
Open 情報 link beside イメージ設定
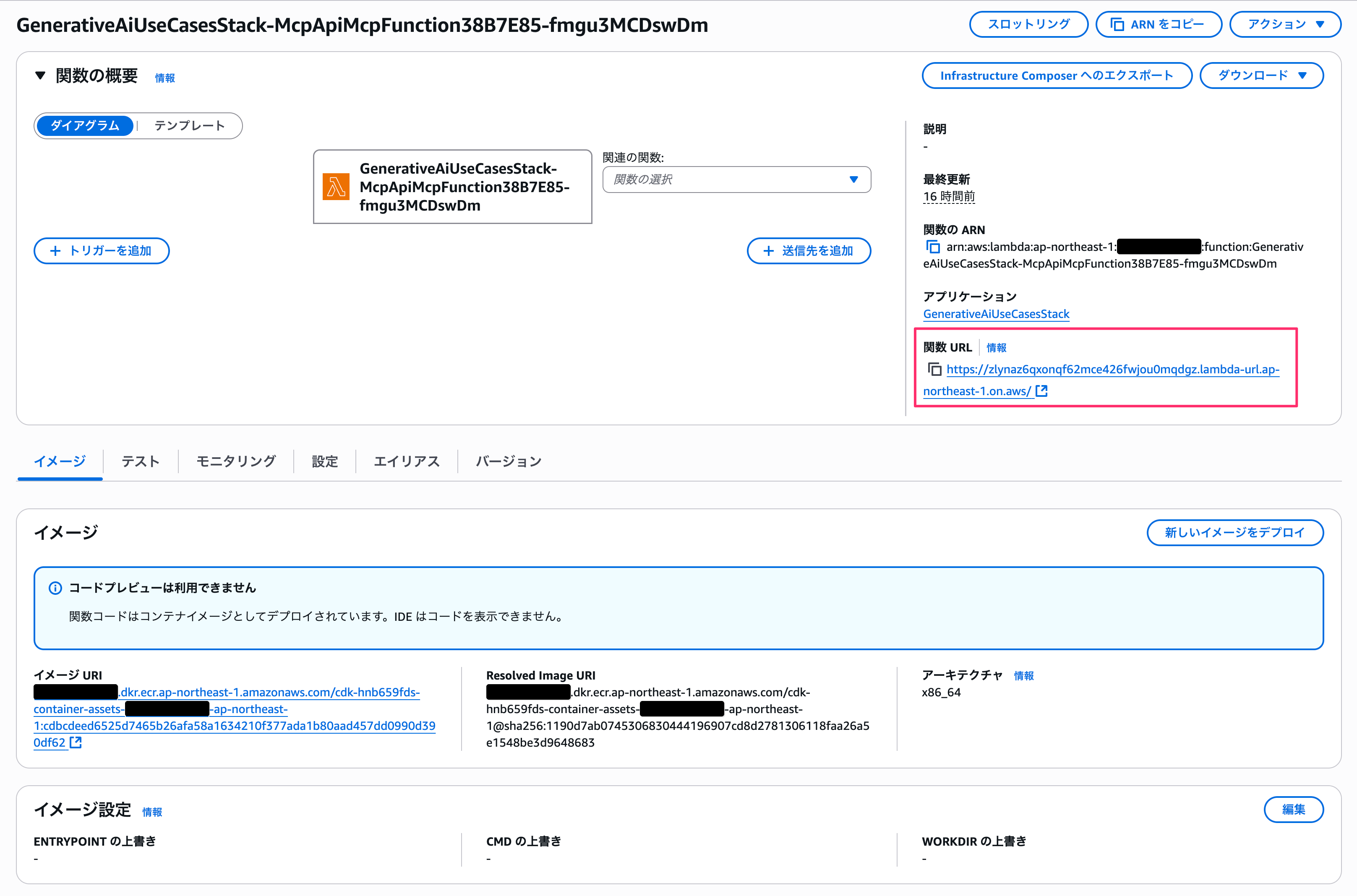(152, 812)
